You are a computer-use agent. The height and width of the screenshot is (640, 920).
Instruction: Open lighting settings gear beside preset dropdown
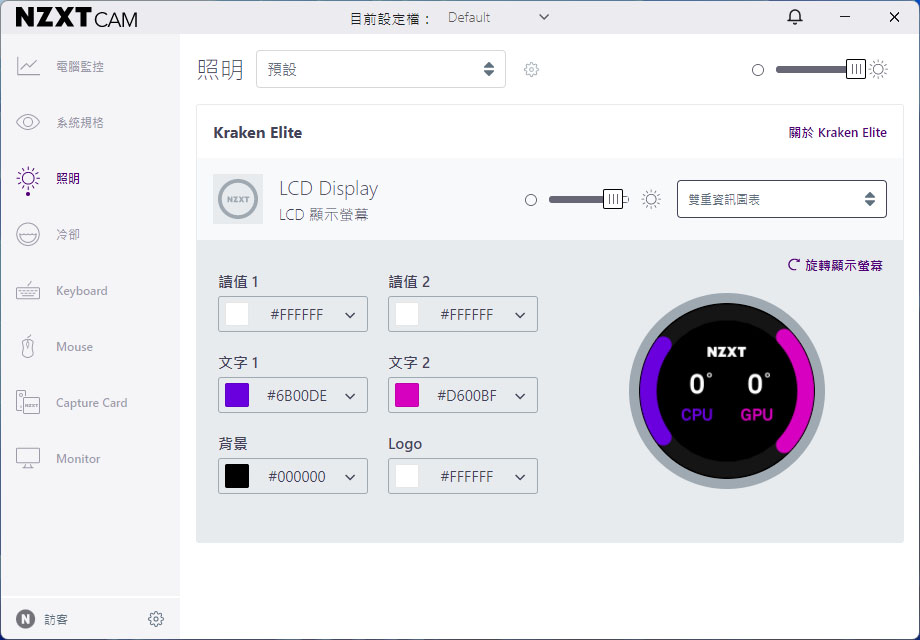(x=531, y=69)
